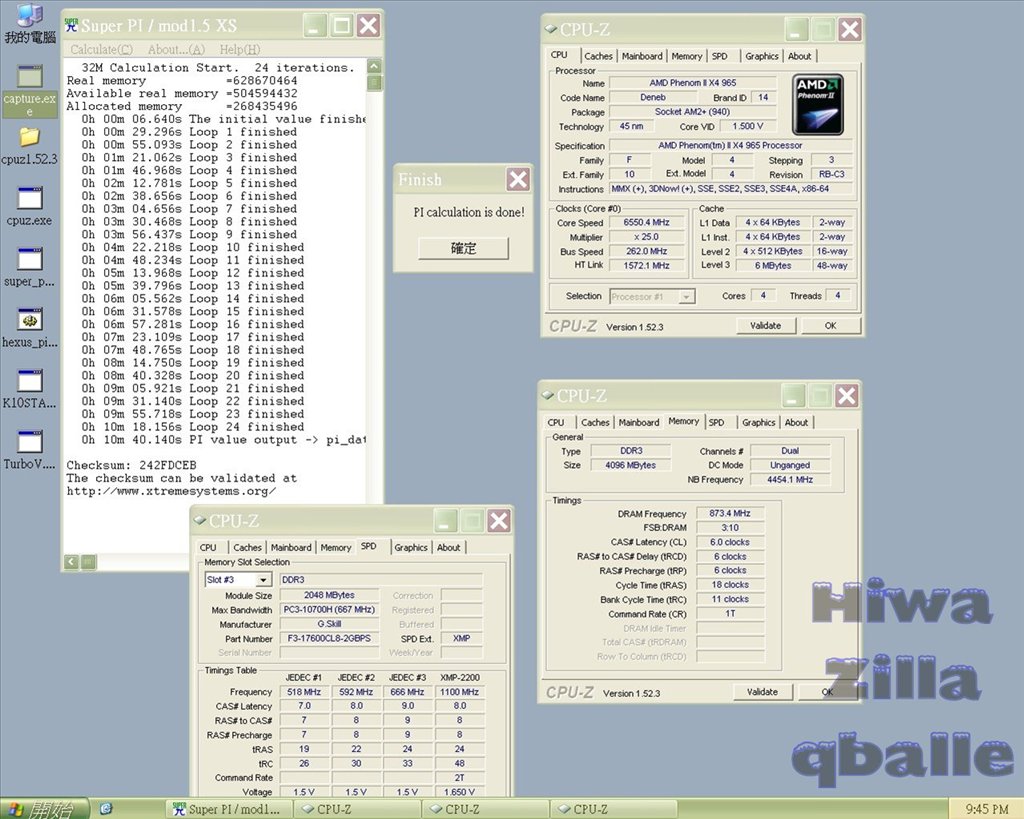
Task: Click Validate in the top CPU-Z window
Action: [x=765, y=325]
